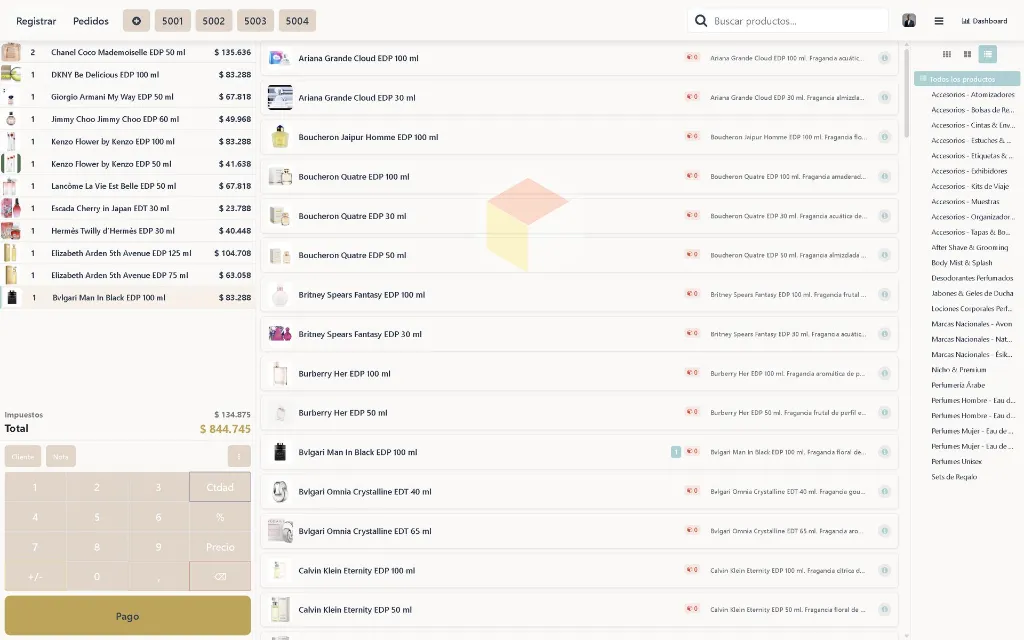
Task: Select category Sets de Regalo
Action: tap(954, 477)
